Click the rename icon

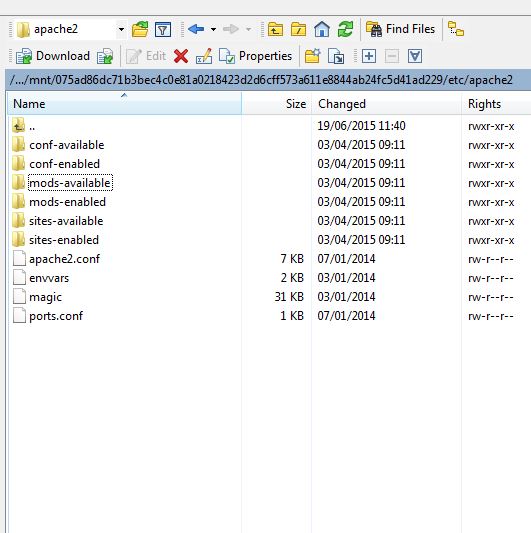tap(204, 56)
